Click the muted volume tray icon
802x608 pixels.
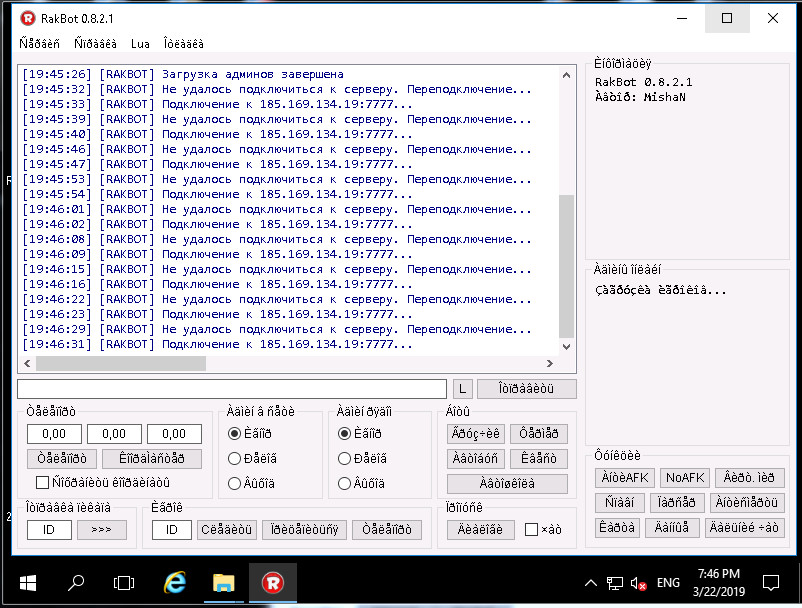(x=638, y=583)
